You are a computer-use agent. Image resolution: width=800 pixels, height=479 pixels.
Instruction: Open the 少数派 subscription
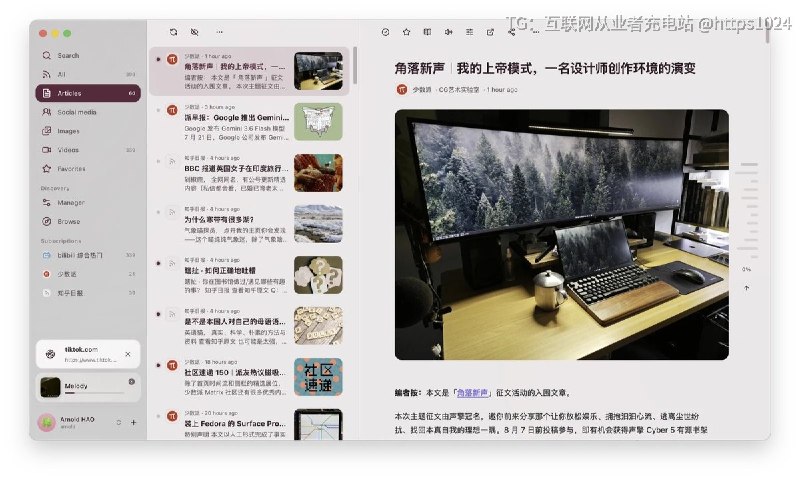pyautogui.click(x=88, y=274)
